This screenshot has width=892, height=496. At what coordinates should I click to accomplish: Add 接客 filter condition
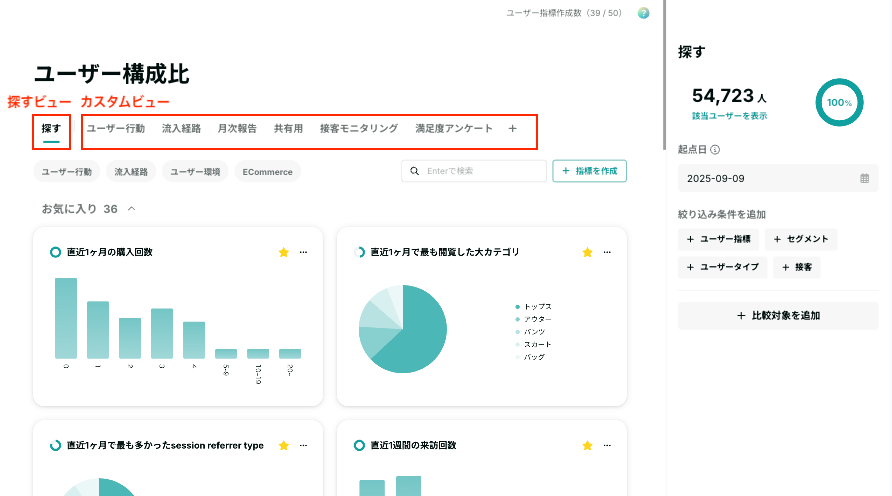coord(796,267)
